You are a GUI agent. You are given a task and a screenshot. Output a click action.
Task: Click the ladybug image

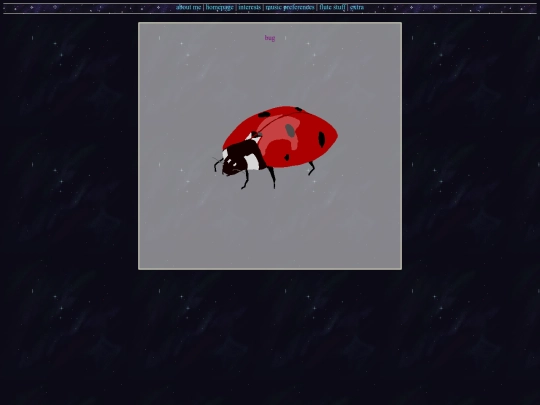click(x=275, y=147)
